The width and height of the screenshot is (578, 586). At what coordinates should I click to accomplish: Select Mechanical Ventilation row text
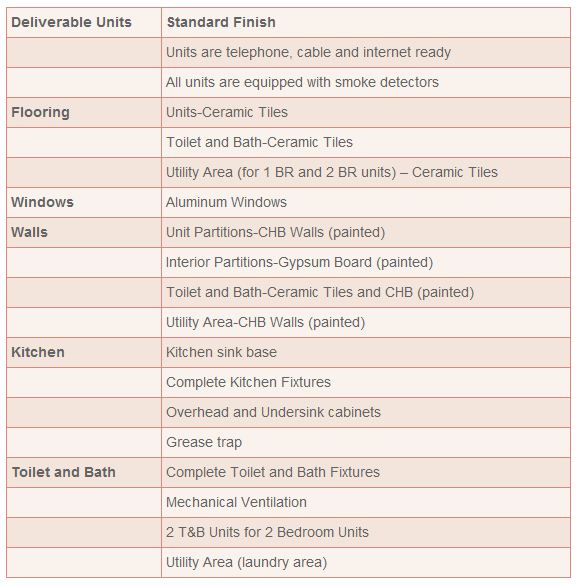tap(236, 502)
